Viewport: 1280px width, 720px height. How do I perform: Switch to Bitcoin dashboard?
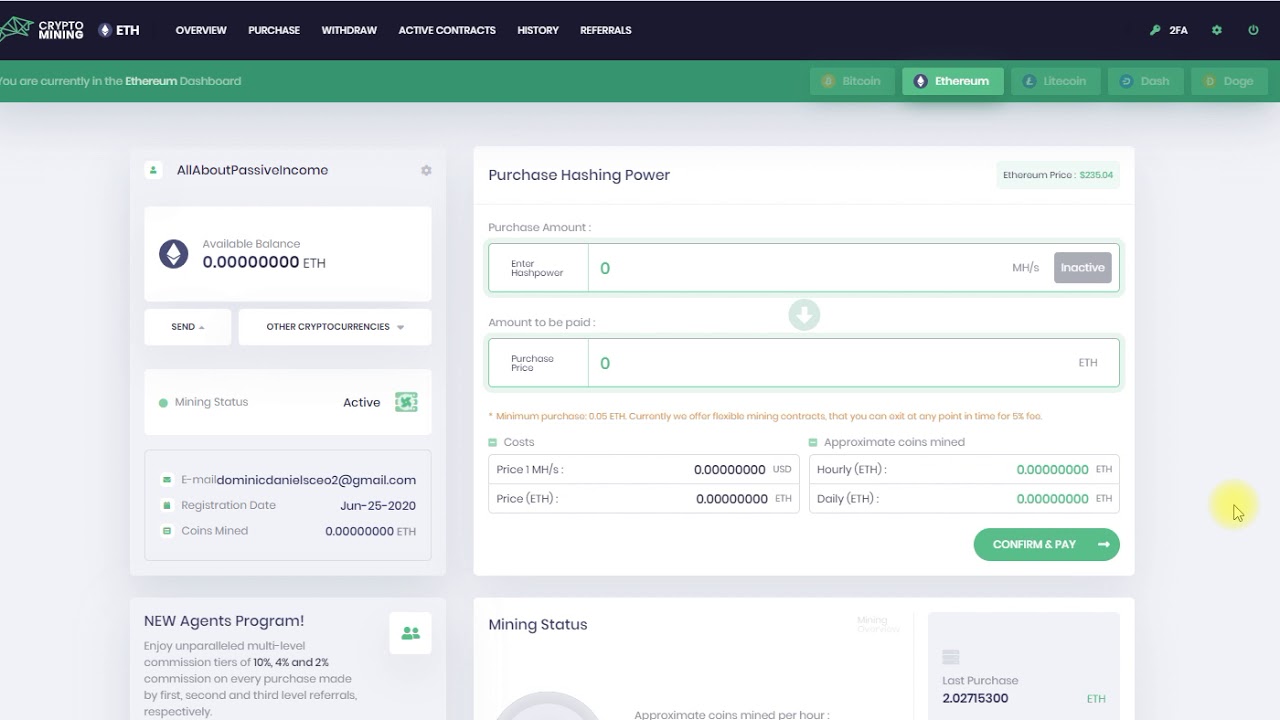click(x=852, y=81)
